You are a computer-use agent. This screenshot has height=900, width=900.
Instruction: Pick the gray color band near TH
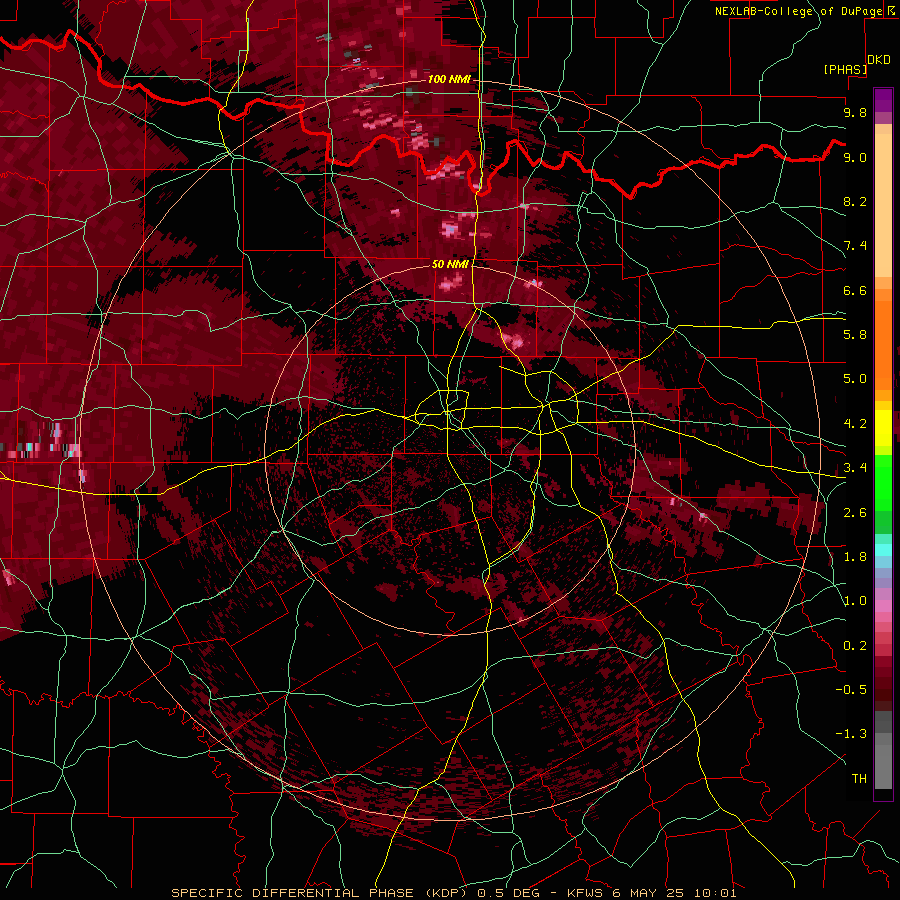click(883, 769)
